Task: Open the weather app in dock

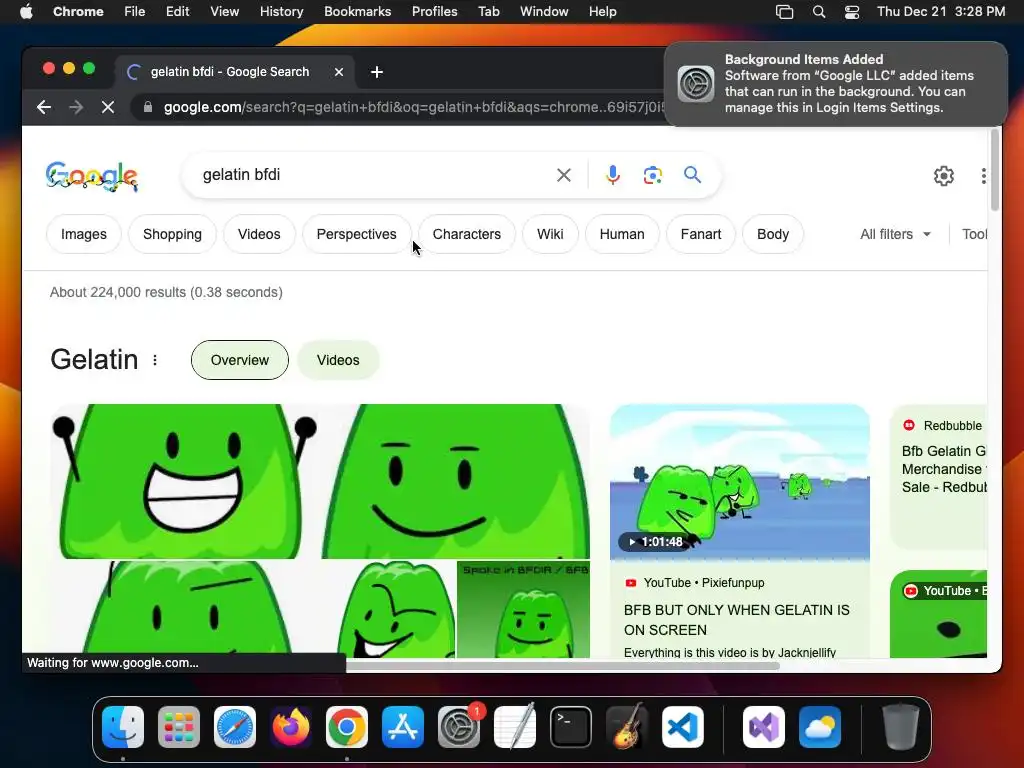Action: (x=820, y=727)
